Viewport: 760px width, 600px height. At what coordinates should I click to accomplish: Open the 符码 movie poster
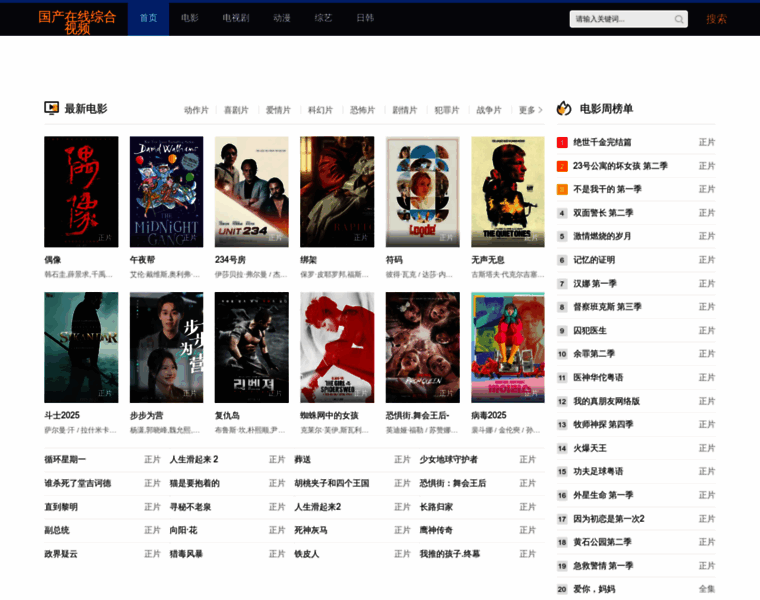[x=423, y=191]
